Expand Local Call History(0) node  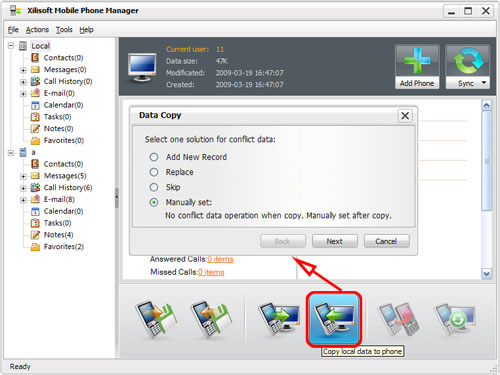click(x=23, y=82)
